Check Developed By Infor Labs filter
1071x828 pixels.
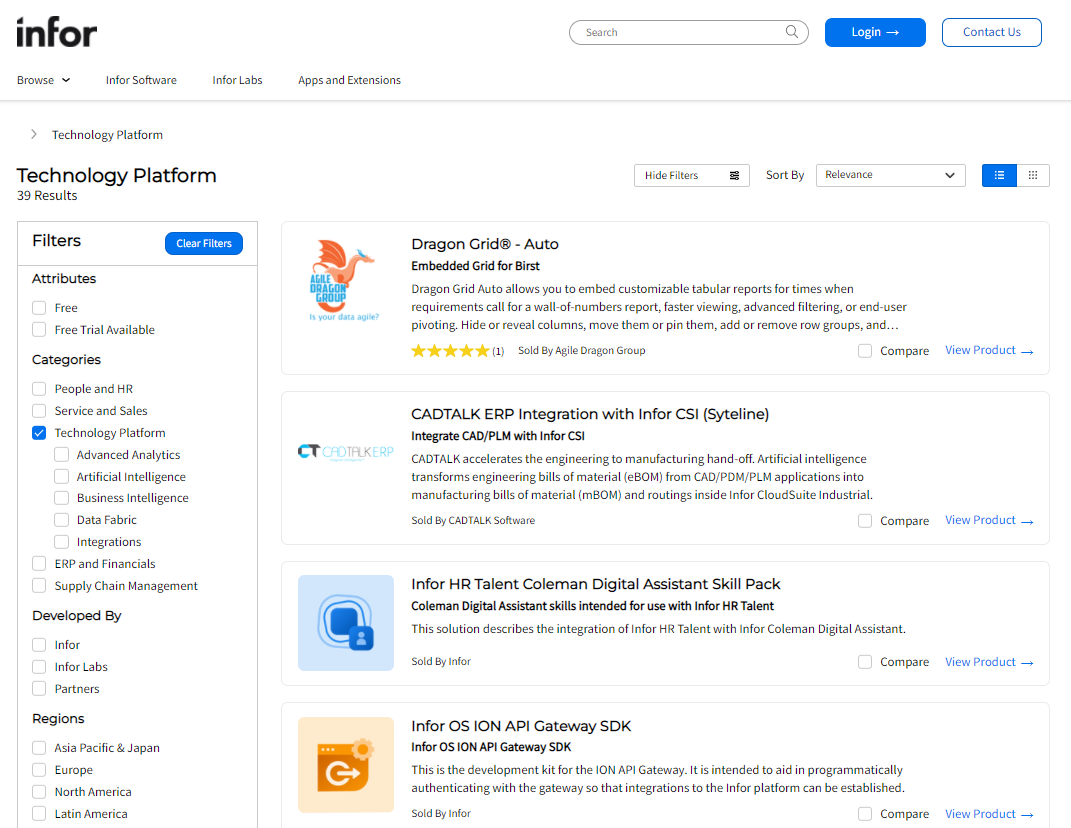pos(39,667)
